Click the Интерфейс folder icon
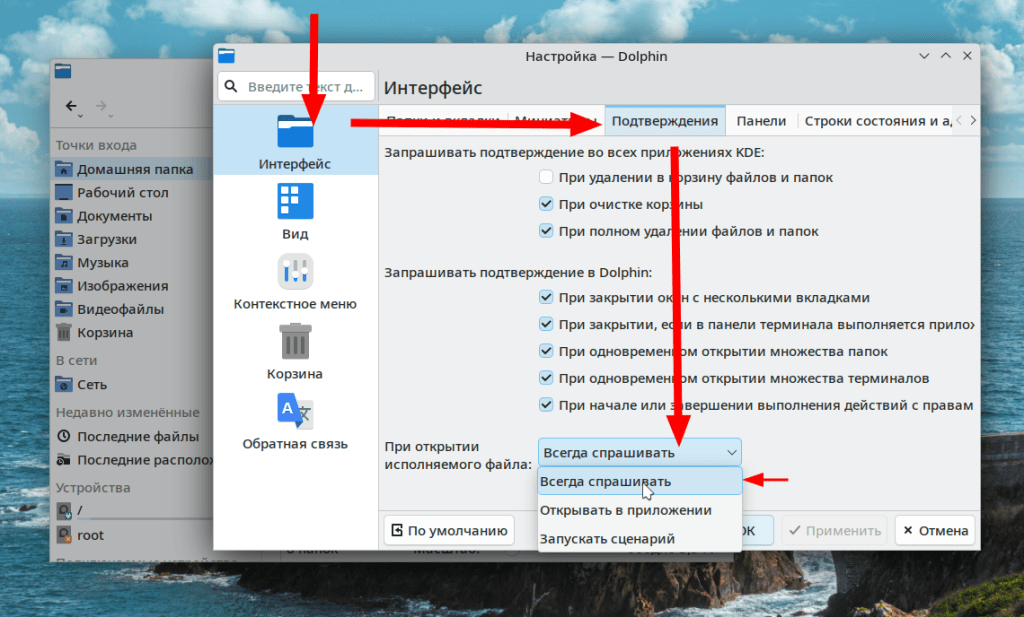1024x617 pixels. pyautogui.click(x=295, y=132)
